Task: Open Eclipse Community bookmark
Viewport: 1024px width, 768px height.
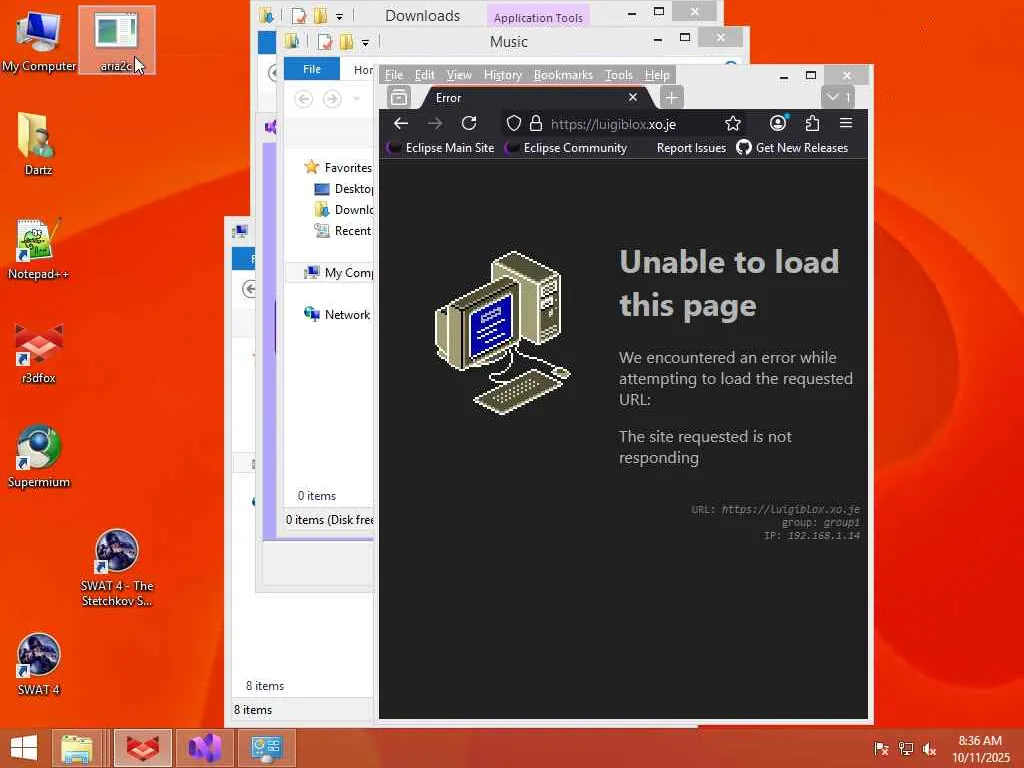Action: click(567, 148)
